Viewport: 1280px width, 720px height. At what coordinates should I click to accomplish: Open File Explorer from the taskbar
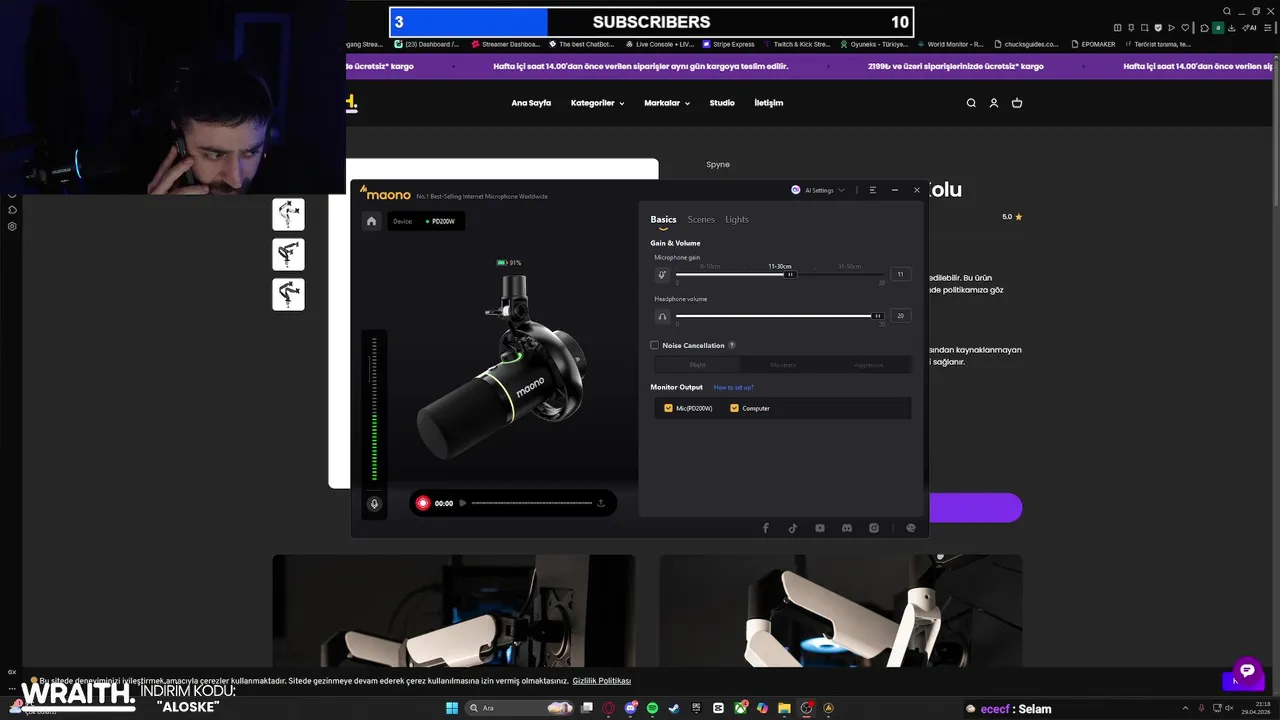coord(785,708)
